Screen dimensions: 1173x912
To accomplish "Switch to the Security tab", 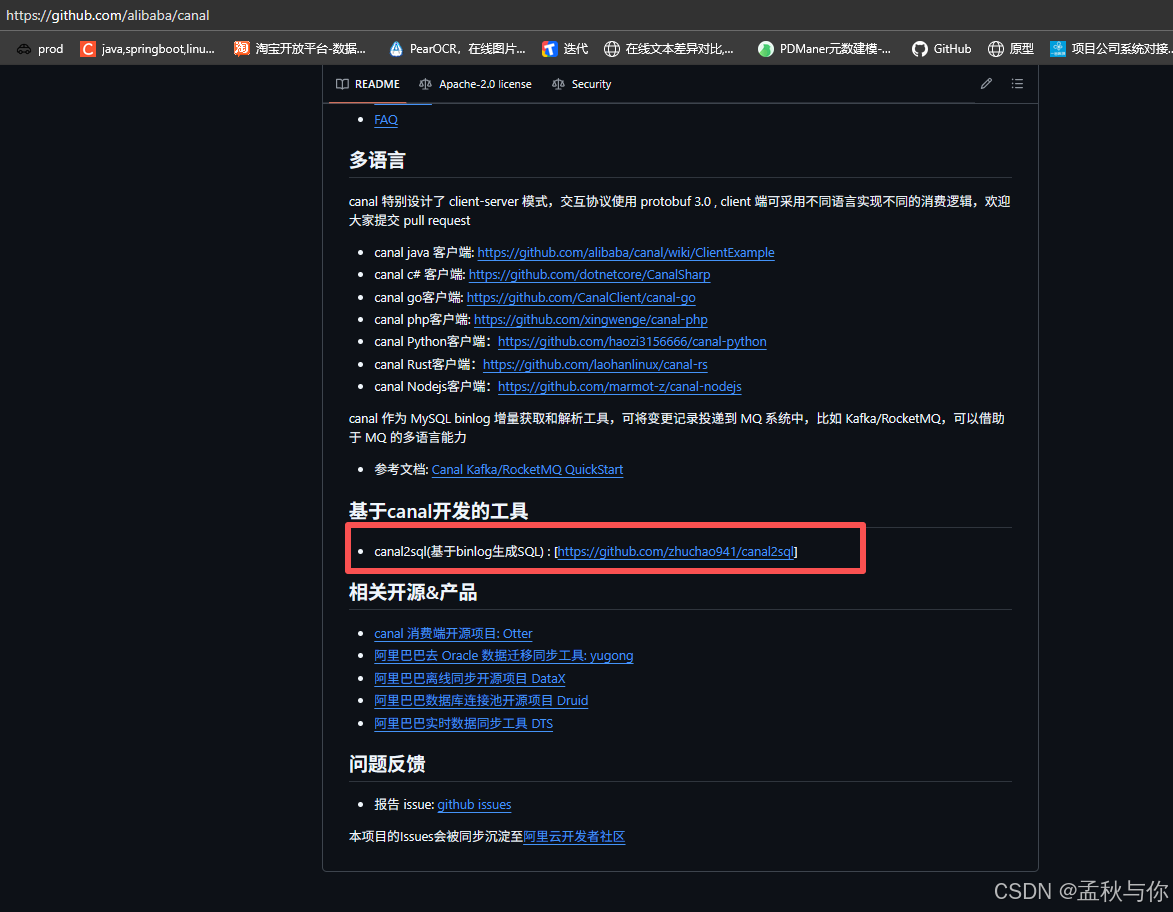I will pos(581,85).
